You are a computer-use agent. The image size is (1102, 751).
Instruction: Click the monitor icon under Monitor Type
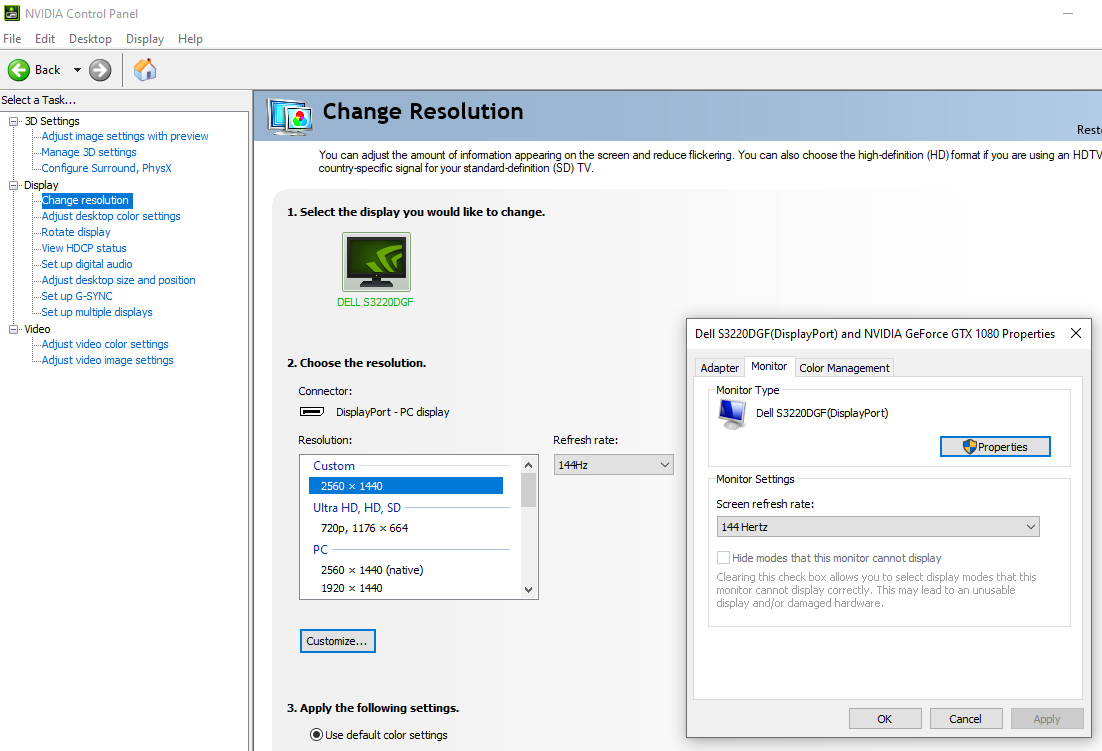[x=732, y=414]
